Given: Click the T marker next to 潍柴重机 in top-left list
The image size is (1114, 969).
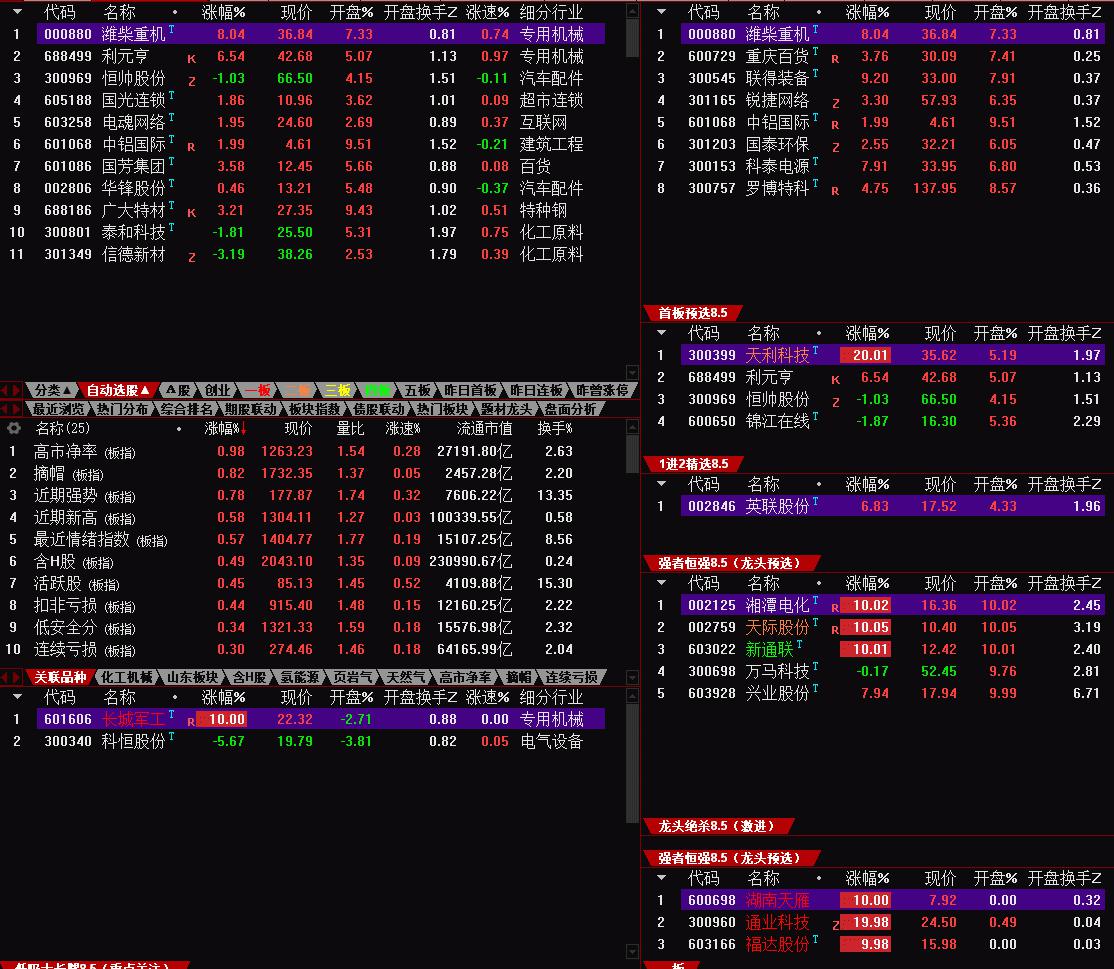Looking at the screenshot, I should click(x=171, y=29).
